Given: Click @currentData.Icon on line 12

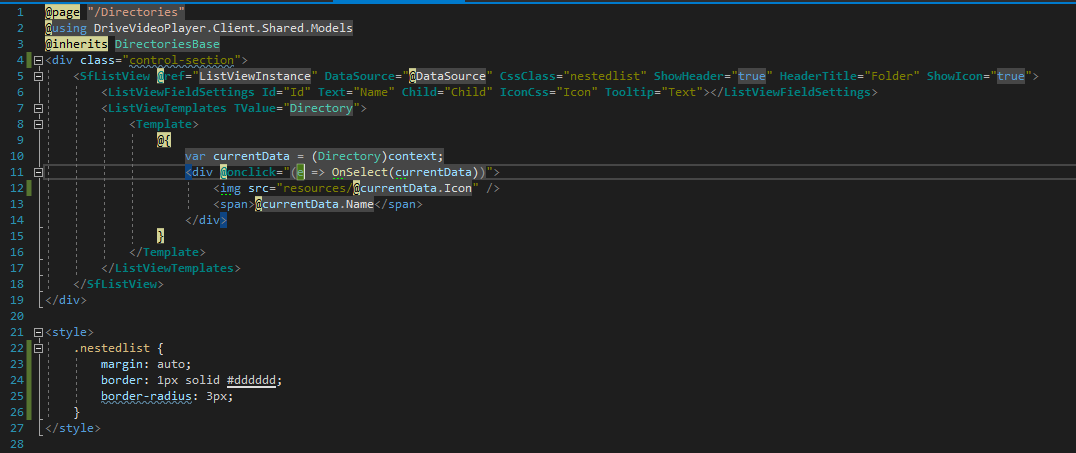Looking at the screenshot, I should pyautogui.click(x=412, y=188).
